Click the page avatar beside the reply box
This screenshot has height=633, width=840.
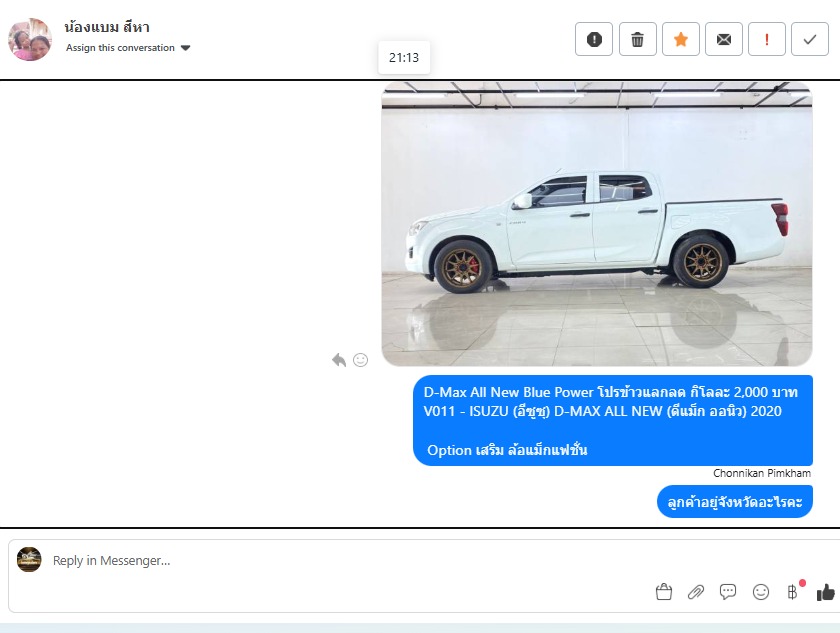(29, 560)
